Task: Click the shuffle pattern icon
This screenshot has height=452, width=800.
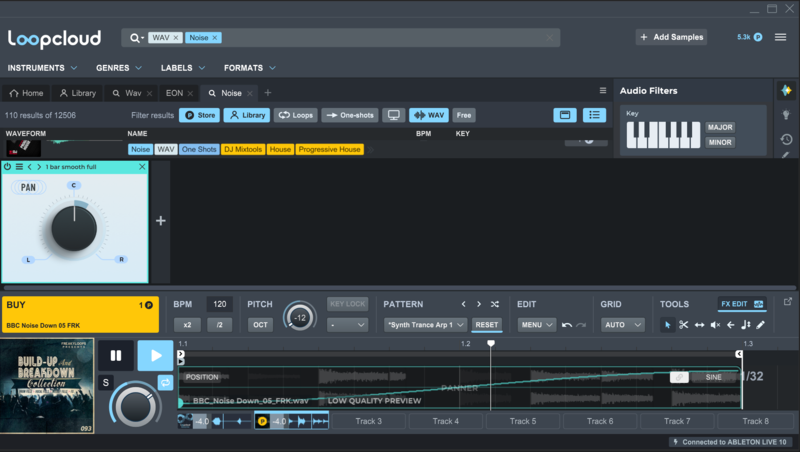Action: point(495,304)
